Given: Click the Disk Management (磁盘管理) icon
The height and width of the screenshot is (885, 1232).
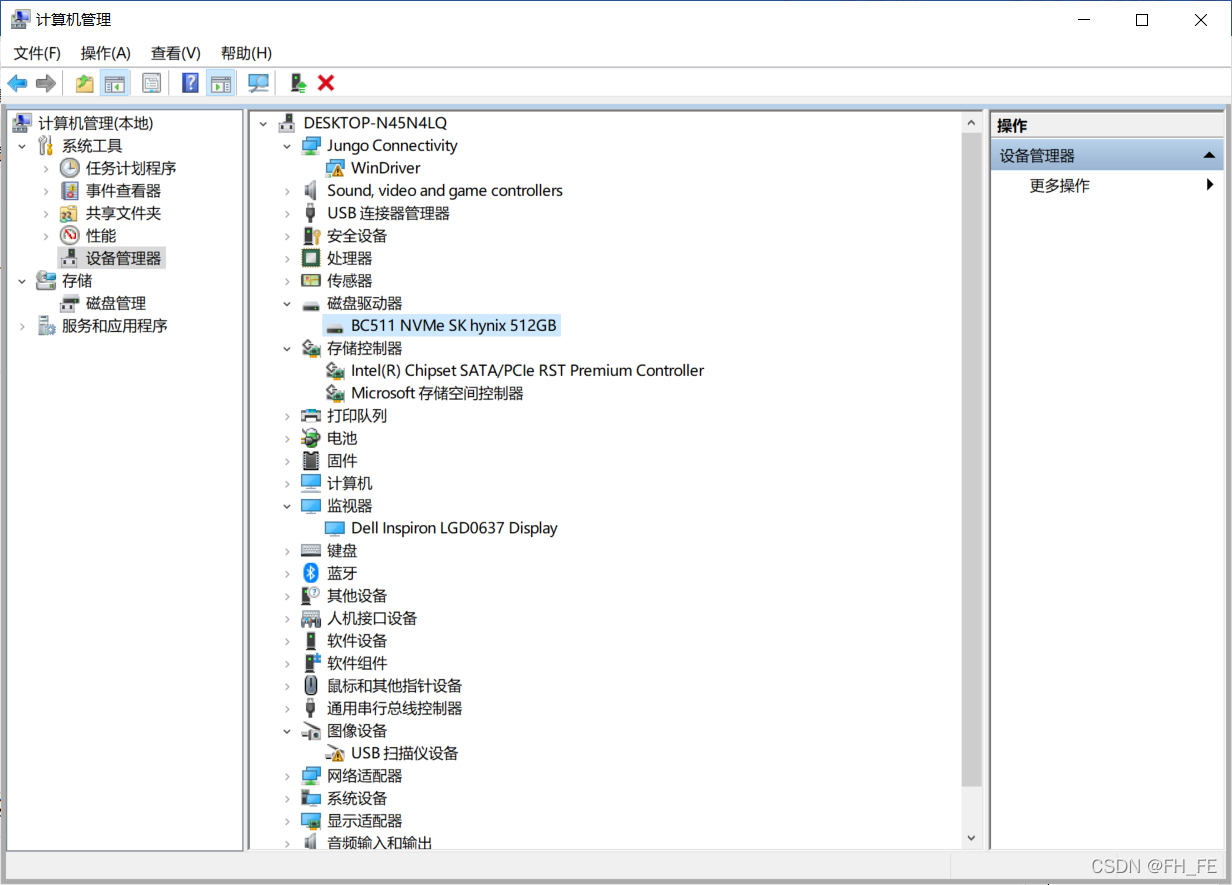Looking at the screenshot, I should [70, 303].
